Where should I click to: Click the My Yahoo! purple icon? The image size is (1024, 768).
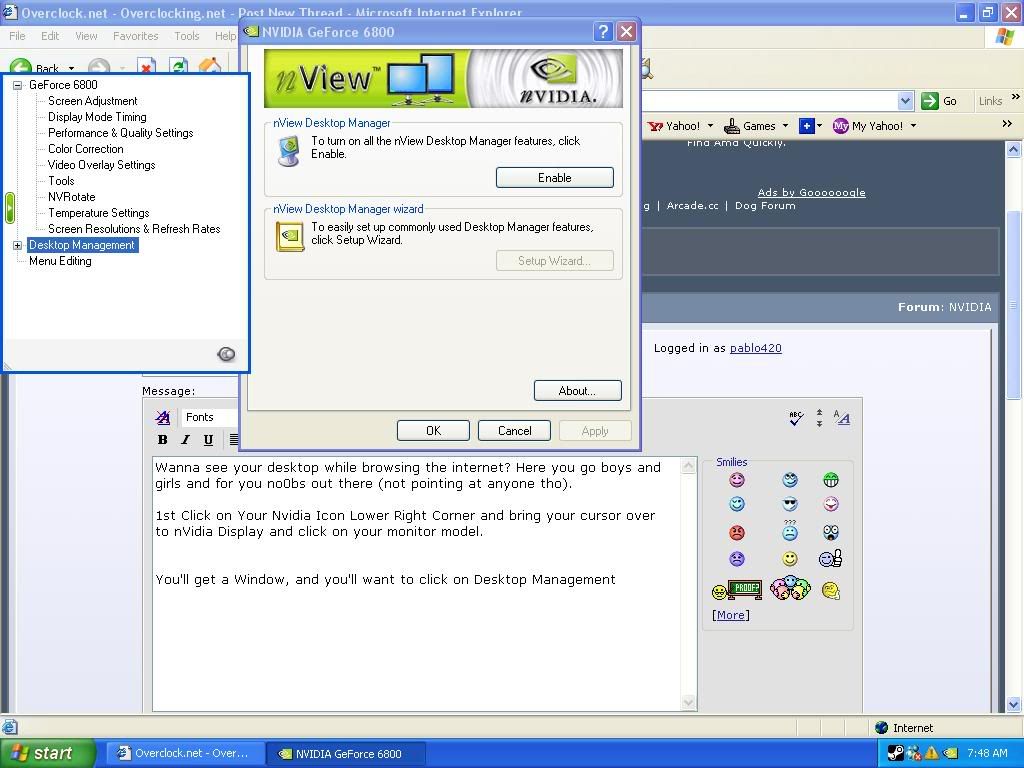tap(840, 126)
